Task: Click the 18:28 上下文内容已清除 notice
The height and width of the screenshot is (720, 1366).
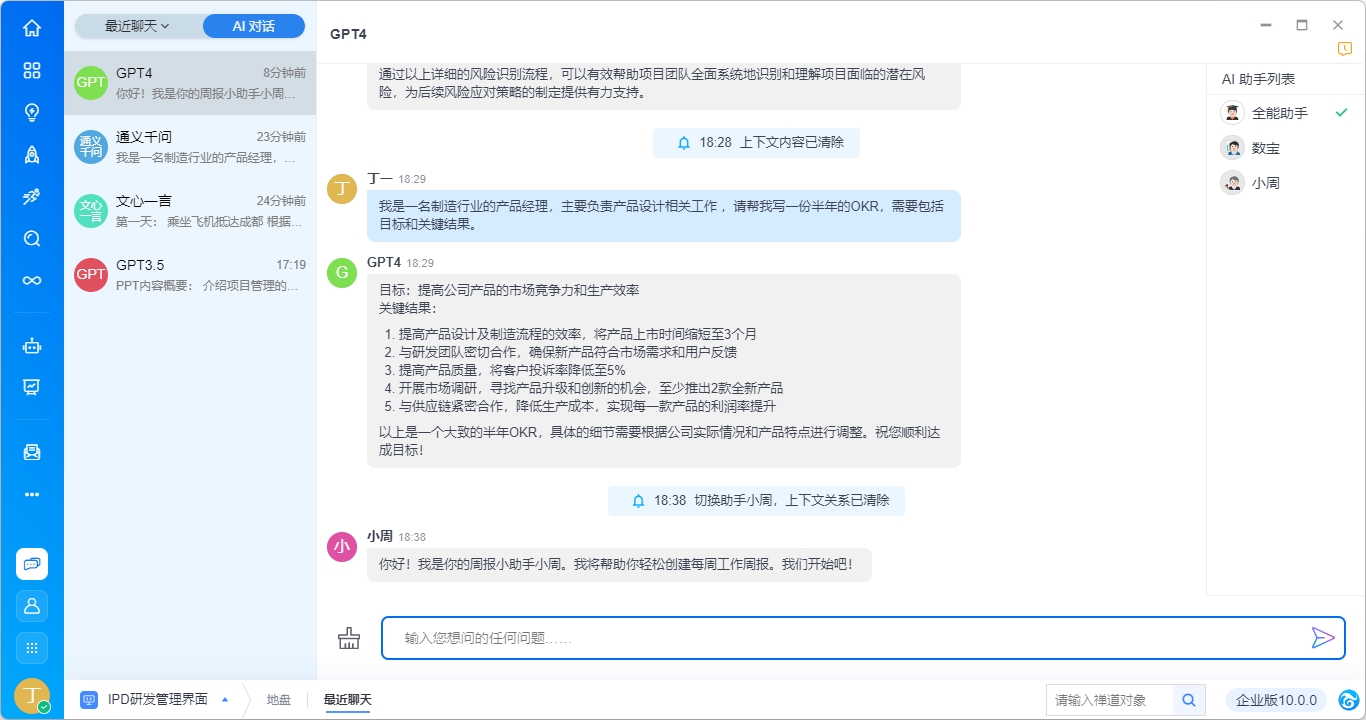Action: pyautogui.click(x=756, y=143)
